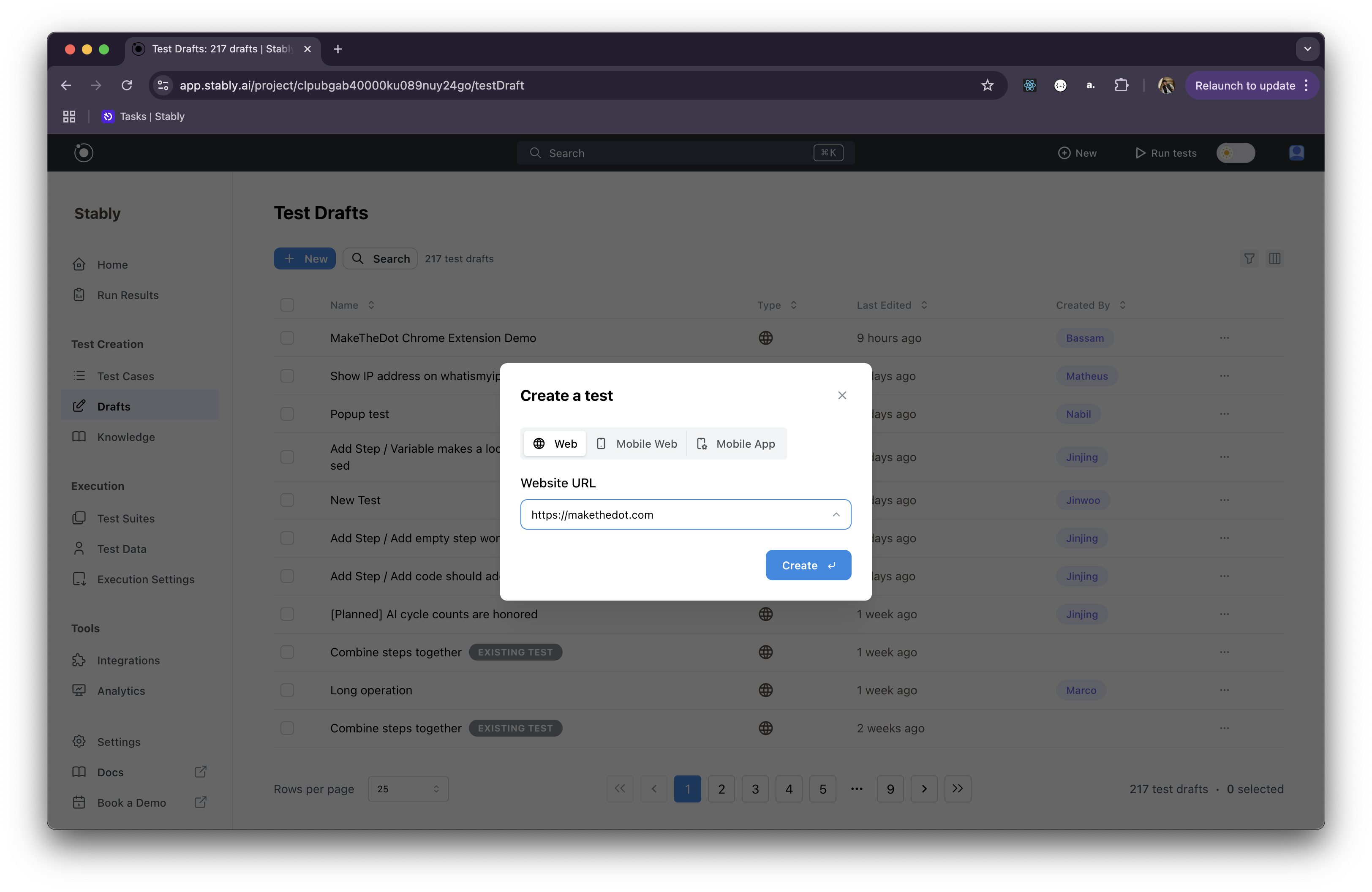Click the browser address bar URL
Viewport: 1372px width, 892px height.
tap(351, 85)
